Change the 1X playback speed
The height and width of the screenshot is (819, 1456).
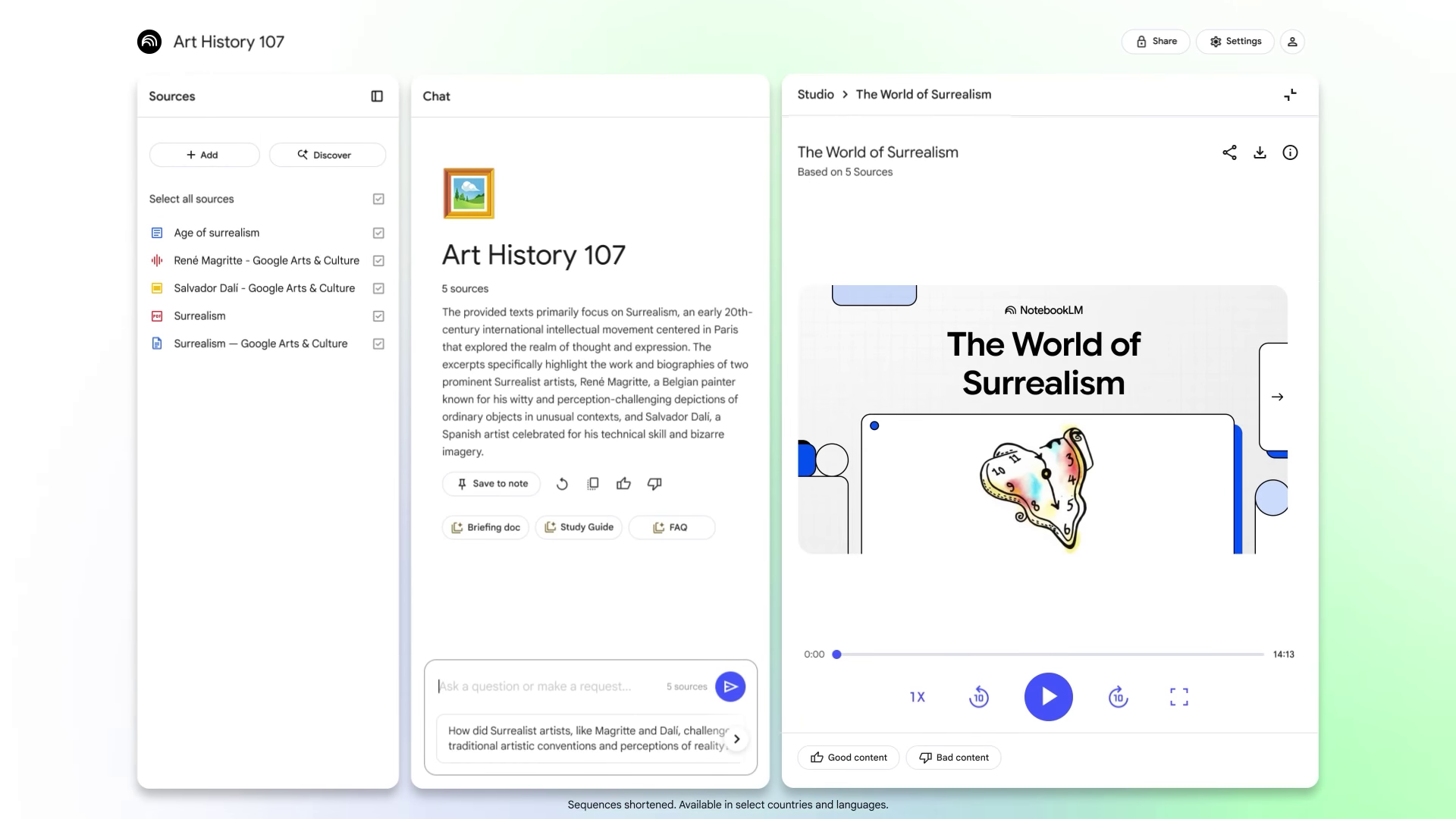click(917, 697)
